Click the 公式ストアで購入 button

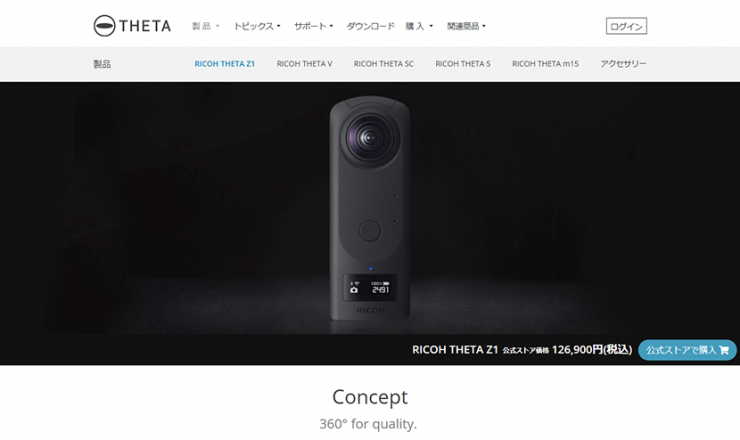pyautogui.click(x=687, y=350)
